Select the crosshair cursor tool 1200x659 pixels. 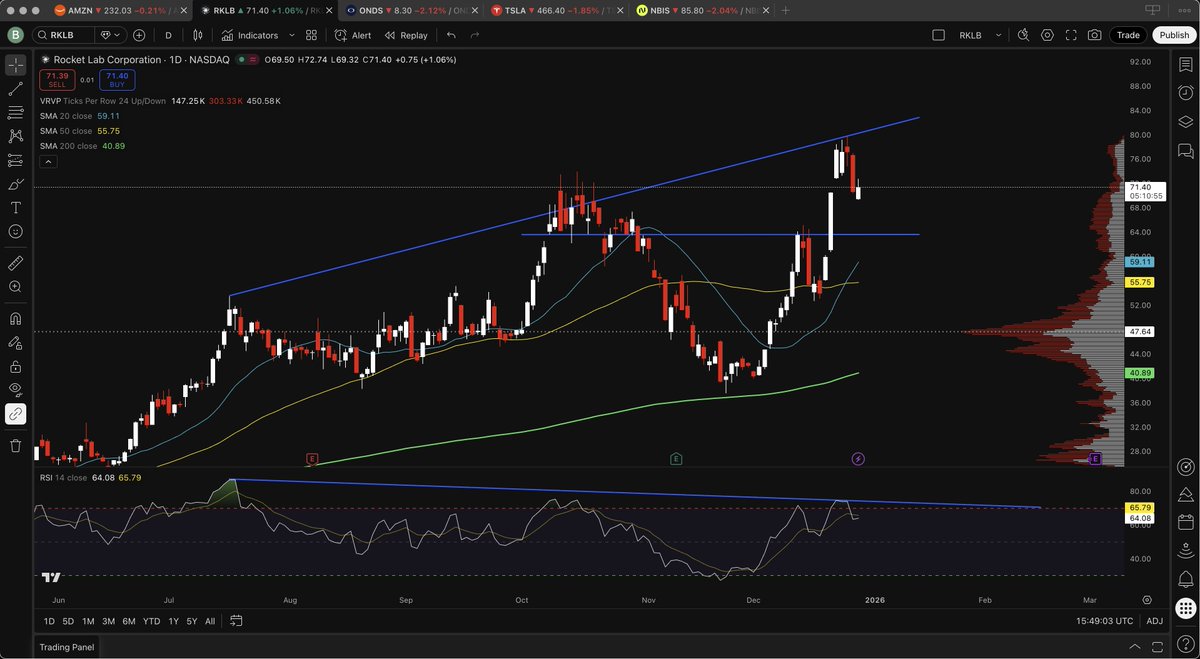pos(15,65)
